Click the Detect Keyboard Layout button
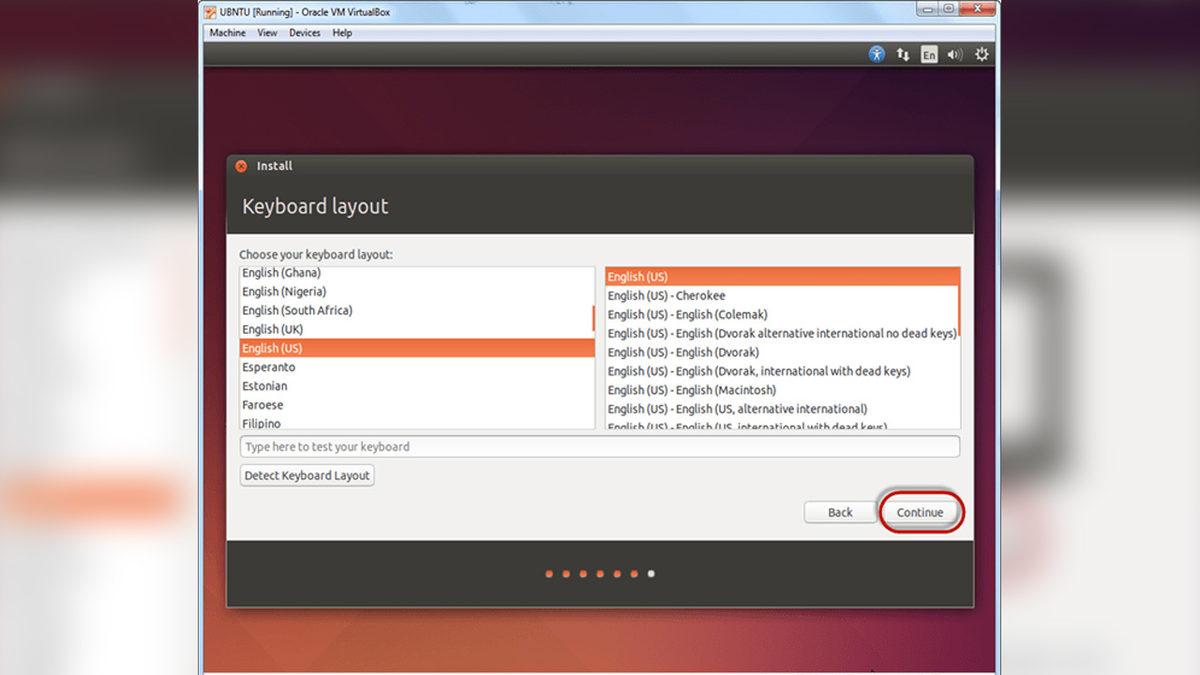The height and width of the screenshot is (675, 1200). pyautogui.click(x=306, y=475)
